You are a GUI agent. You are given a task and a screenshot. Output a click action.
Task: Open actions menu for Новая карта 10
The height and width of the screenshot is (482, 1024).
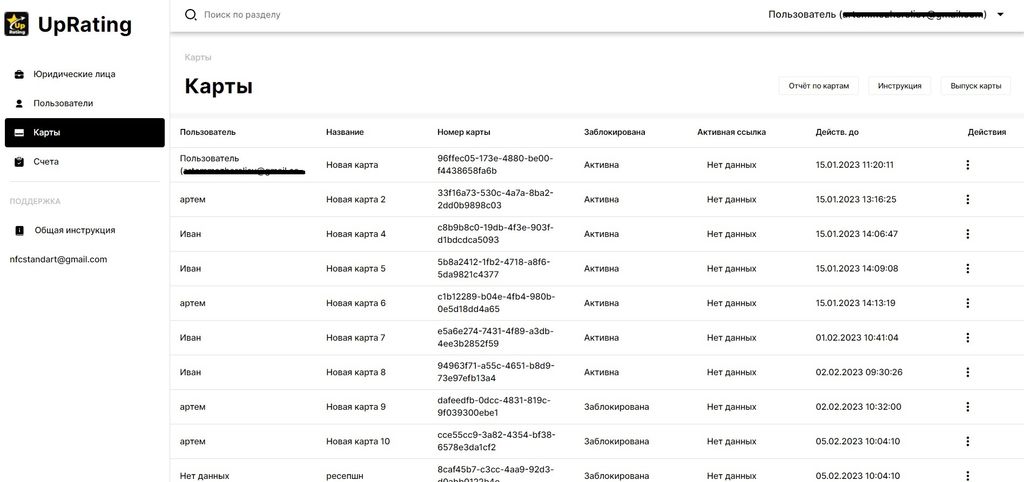pyautogui.click(x=967, y=442)
